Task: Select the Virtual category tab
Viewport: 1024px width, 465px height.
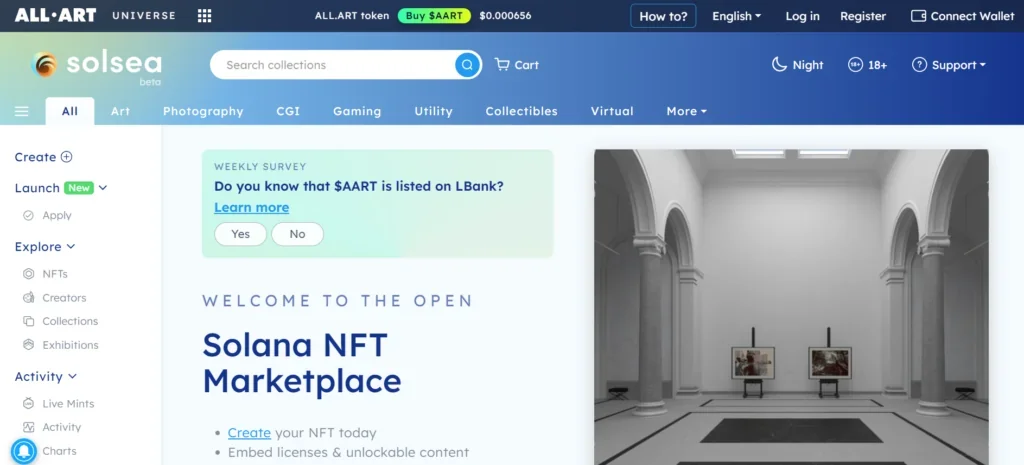Action: pyautogui.click(x=612, y=111)
